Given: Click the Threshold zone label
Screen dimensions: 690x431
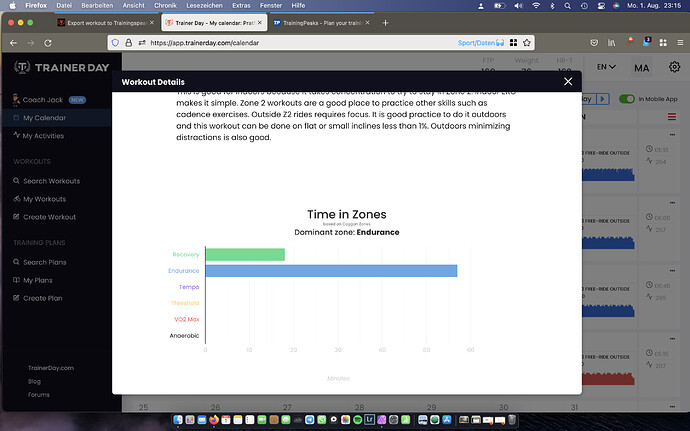Looking at the screenshot, I should click(x=185, y=303).
